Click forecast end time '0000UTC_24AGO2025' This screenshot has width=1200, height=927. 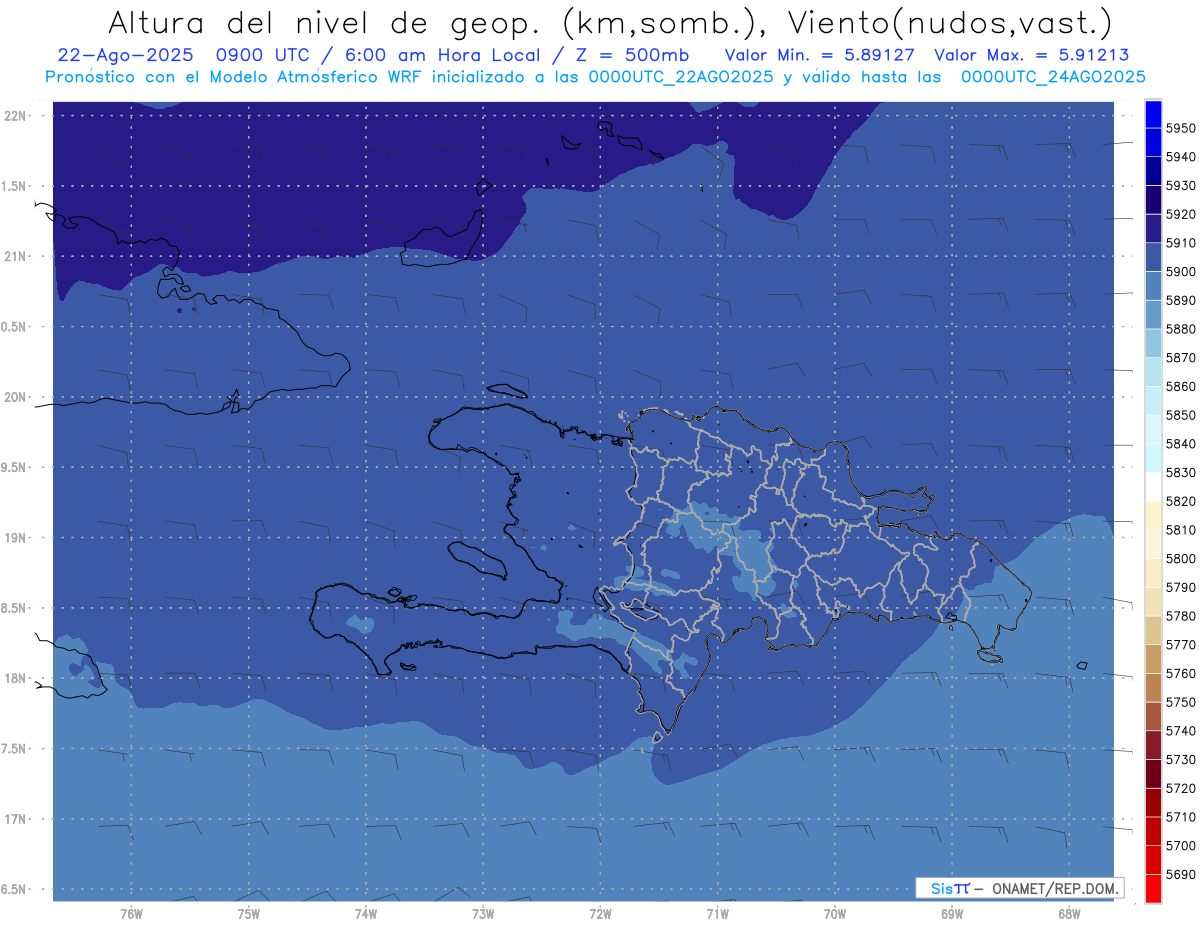click(1053, 77)
